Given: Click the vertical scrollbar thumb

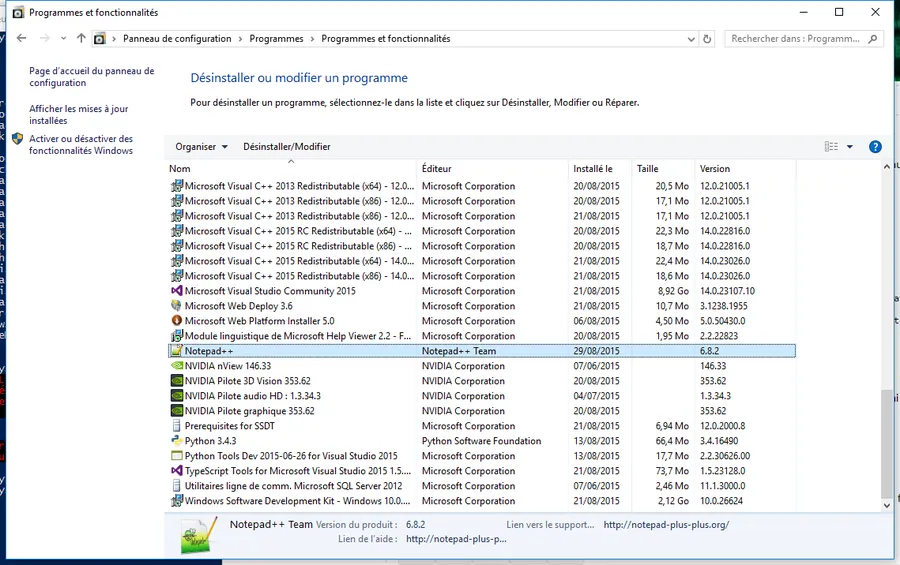Looking at the screenshot, I should pyautogui.click(x=887, y=443).
